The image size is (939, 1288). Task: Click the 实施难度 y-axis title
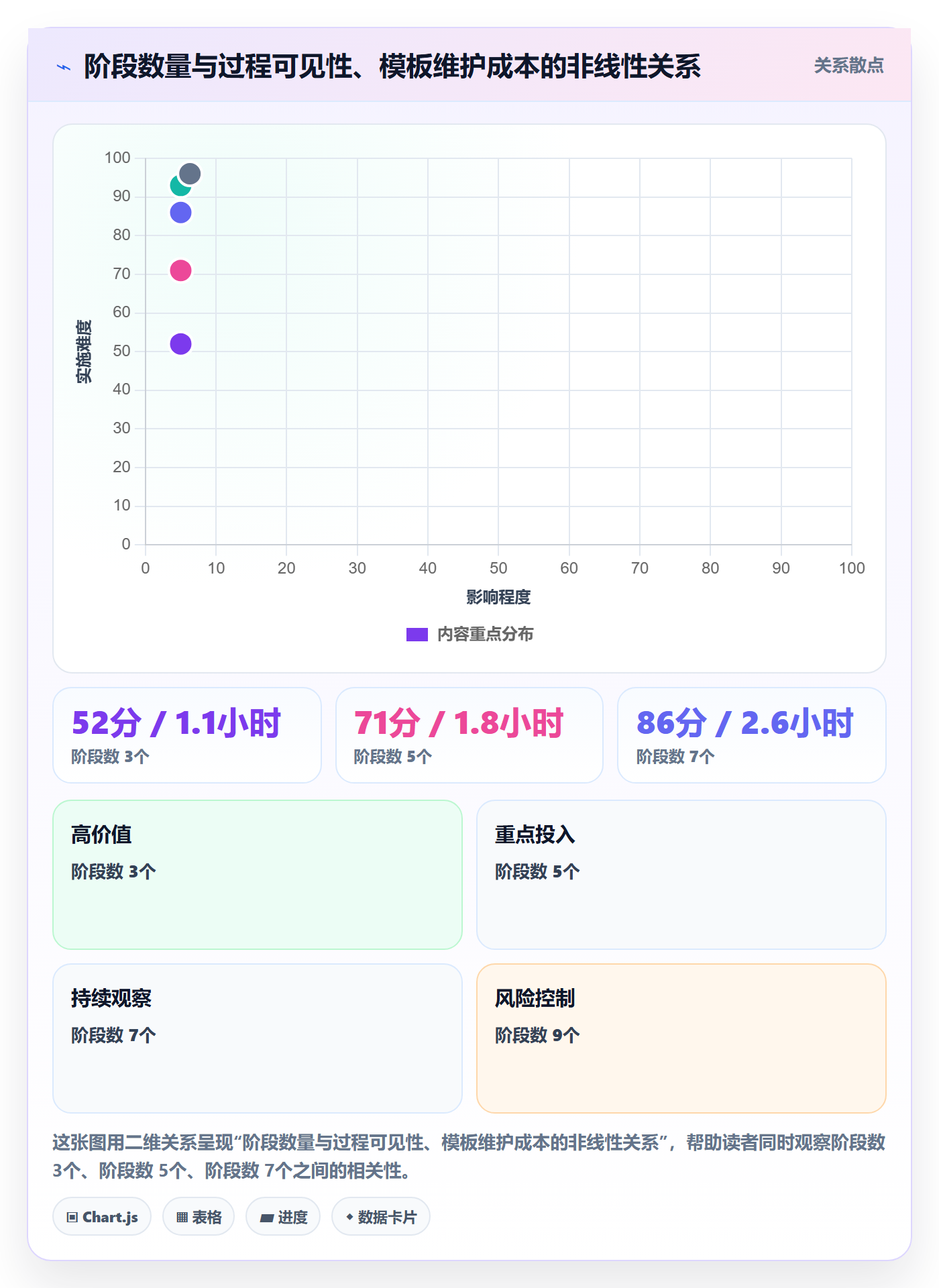84,352
